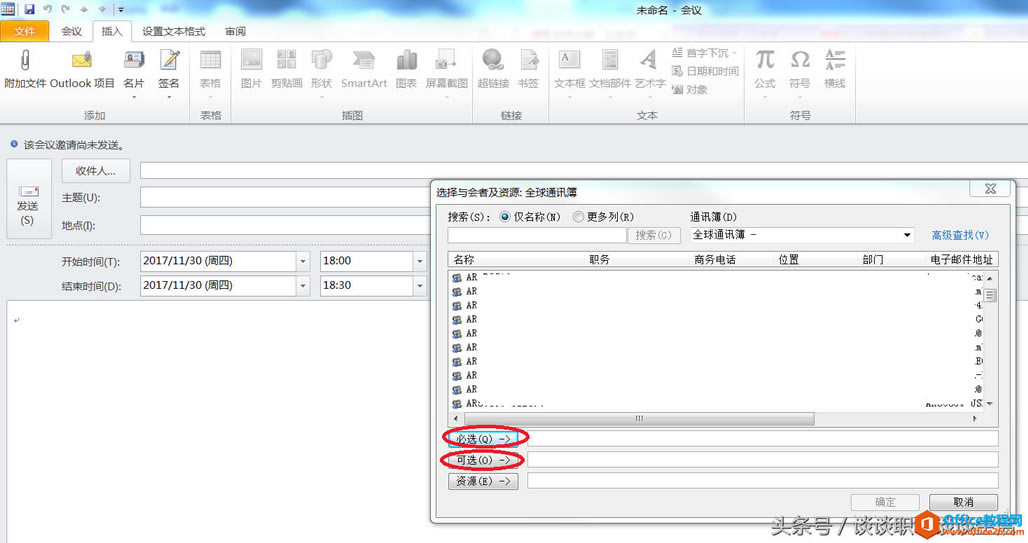Screen dimensions: 1028x543
Task: Click the Attach File paperclip icon
Action: pos(25,61)
